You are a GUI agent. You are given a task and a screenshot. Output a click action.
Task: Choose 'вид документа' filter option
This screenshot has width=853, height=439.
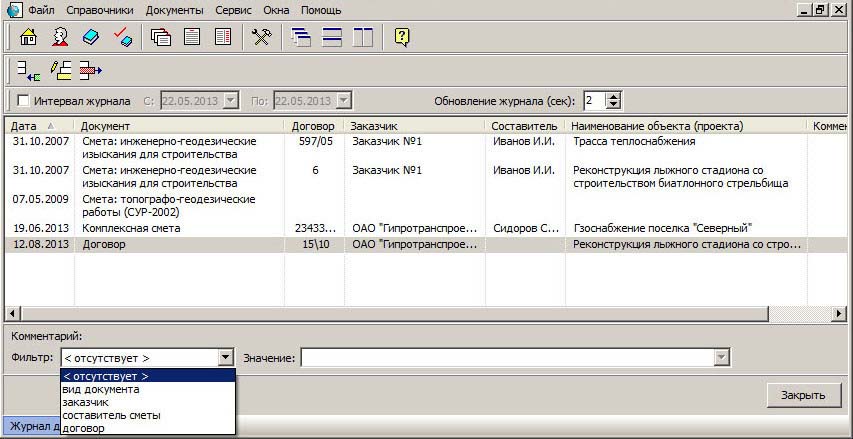148,389
